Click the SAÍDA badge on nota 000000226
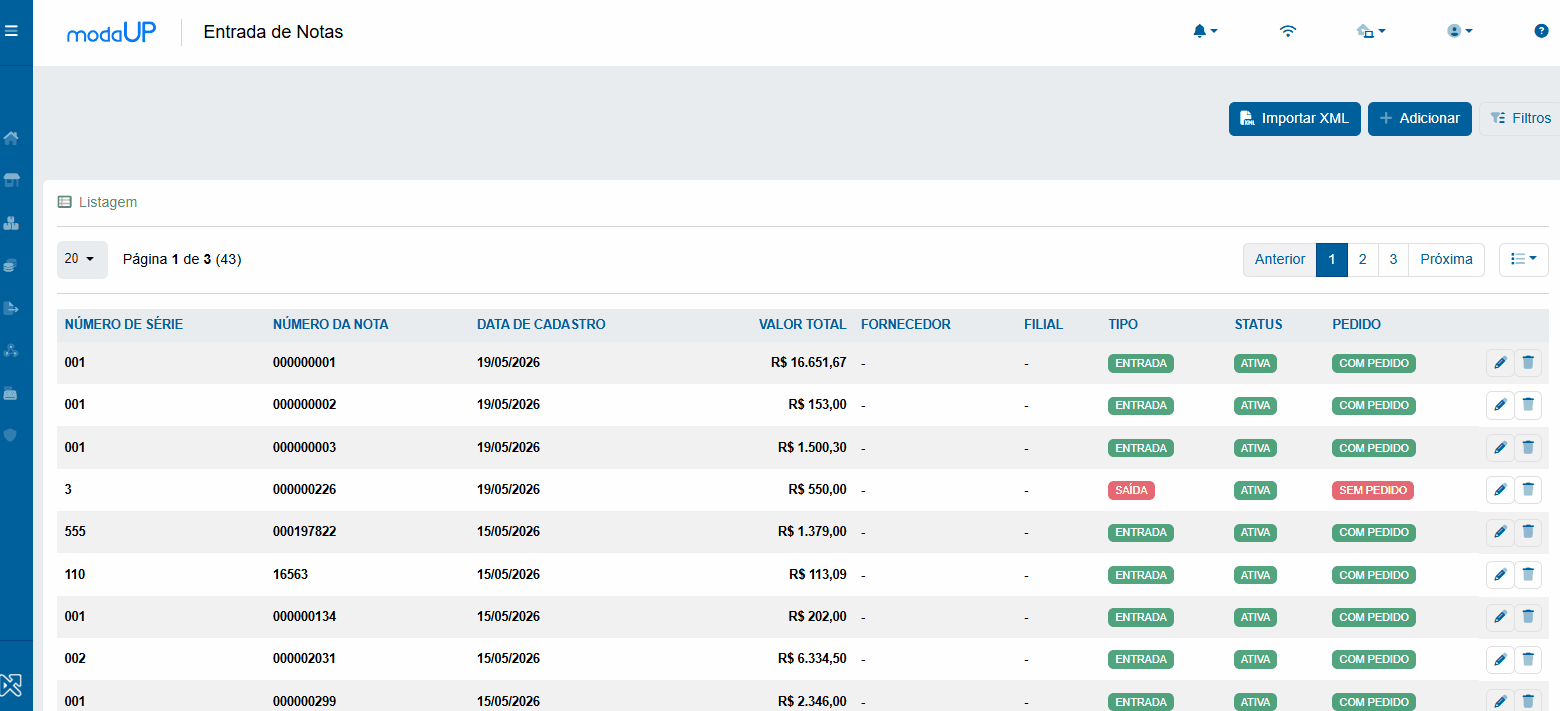The height and width of the screenshot is (711, 1560). (x=1131, y=490)
